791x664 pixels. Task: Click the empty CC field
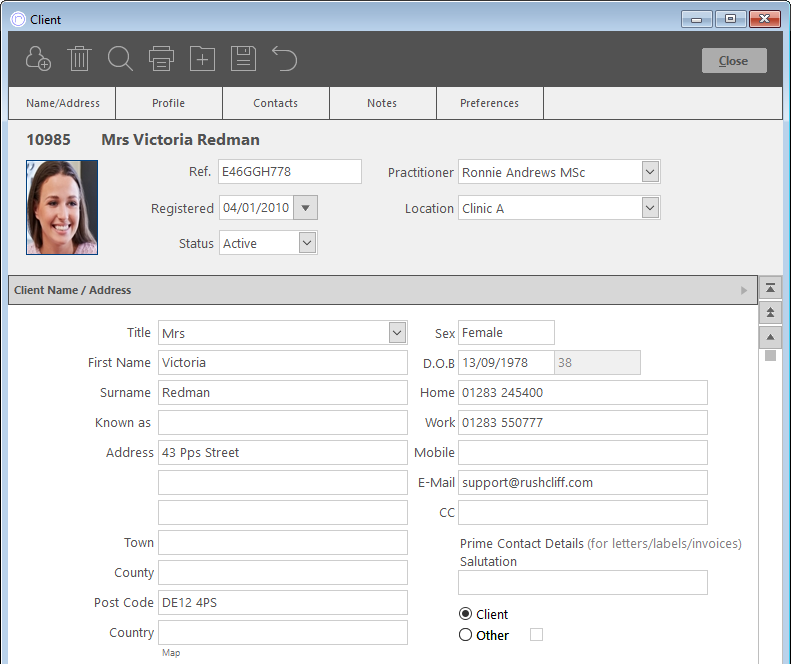point(583,513)
